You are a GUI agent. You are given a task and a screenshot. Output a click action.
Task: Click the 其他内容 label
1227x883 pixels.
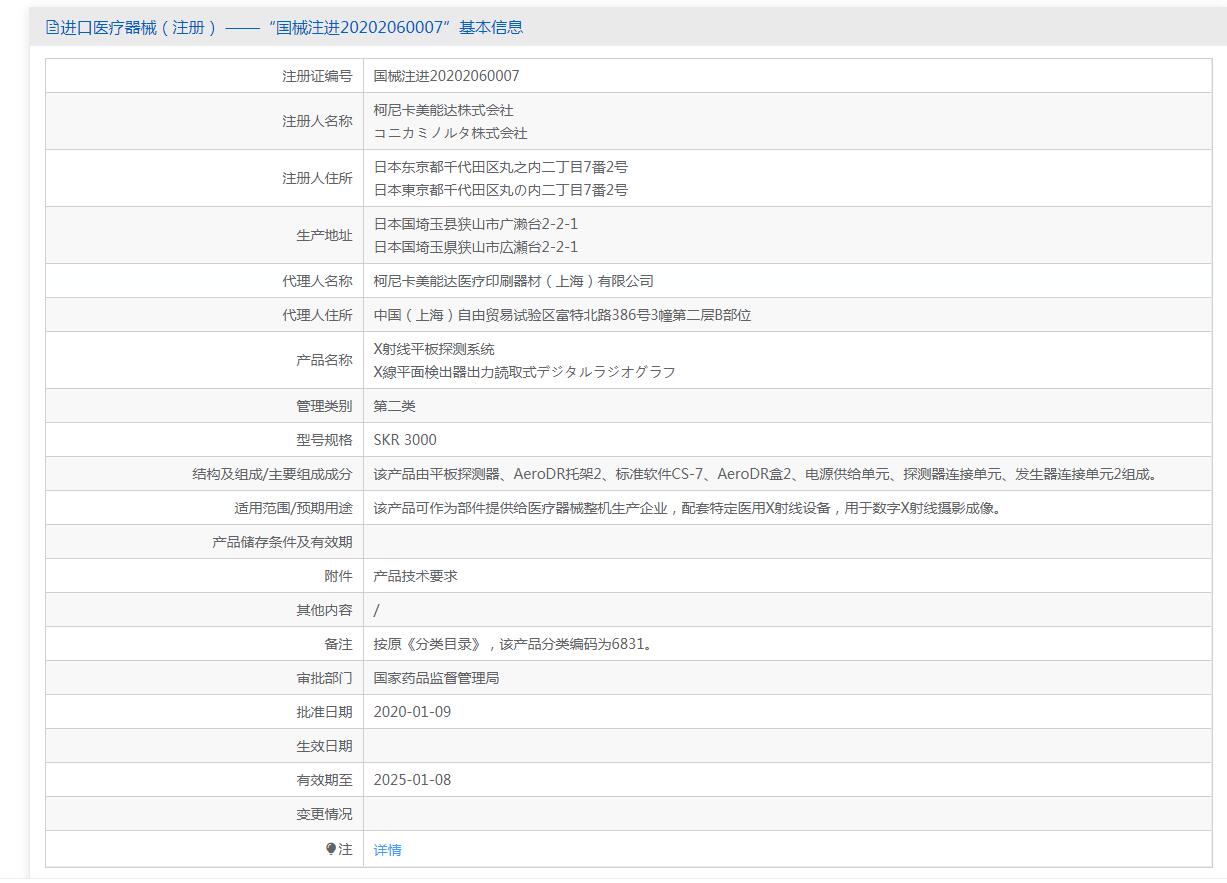(324, 610)
